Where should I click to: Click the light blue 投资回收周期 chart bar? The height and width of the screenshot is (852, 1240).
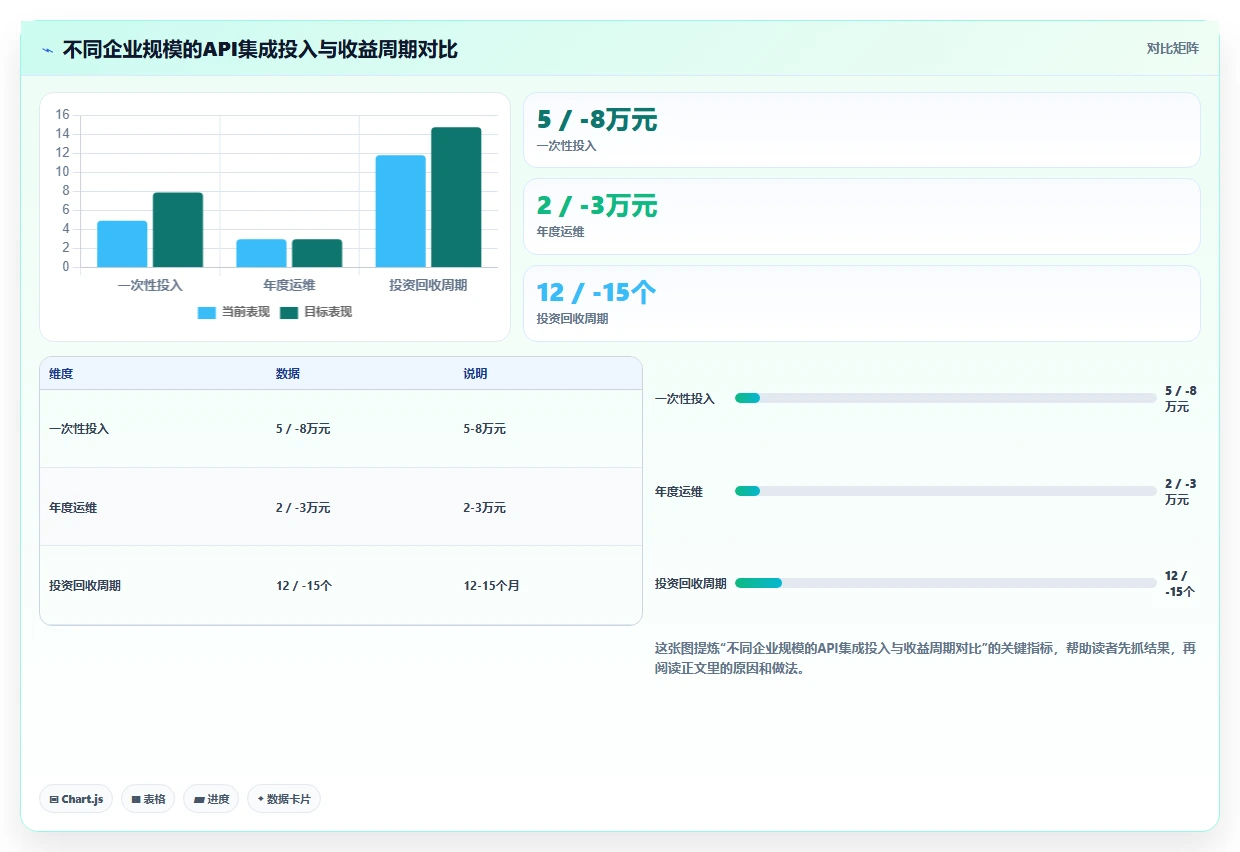[401, 211]
